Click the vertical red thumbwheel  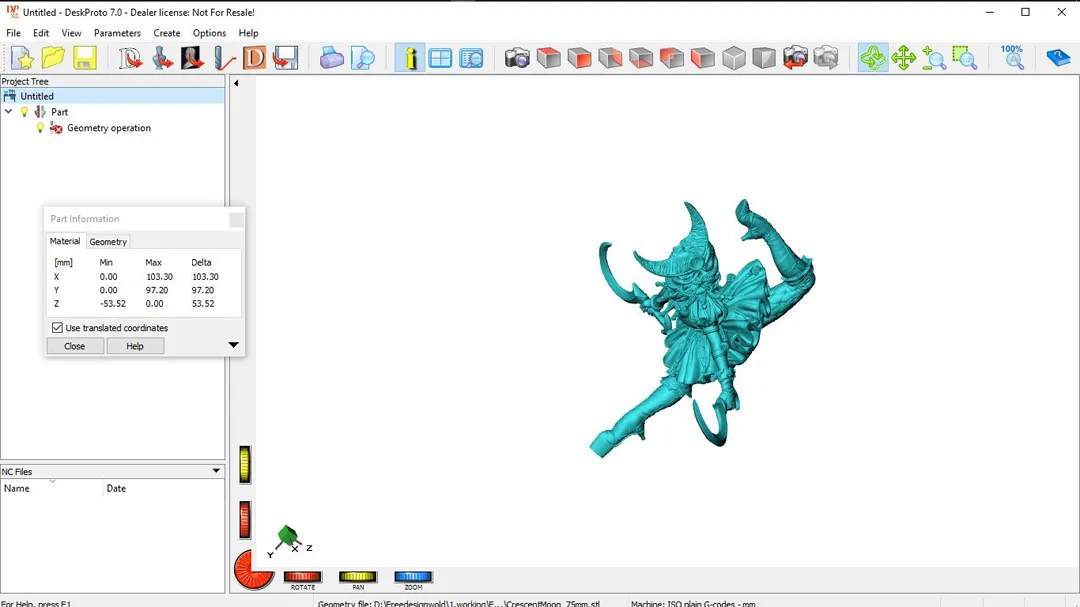[x=245, y=519]
